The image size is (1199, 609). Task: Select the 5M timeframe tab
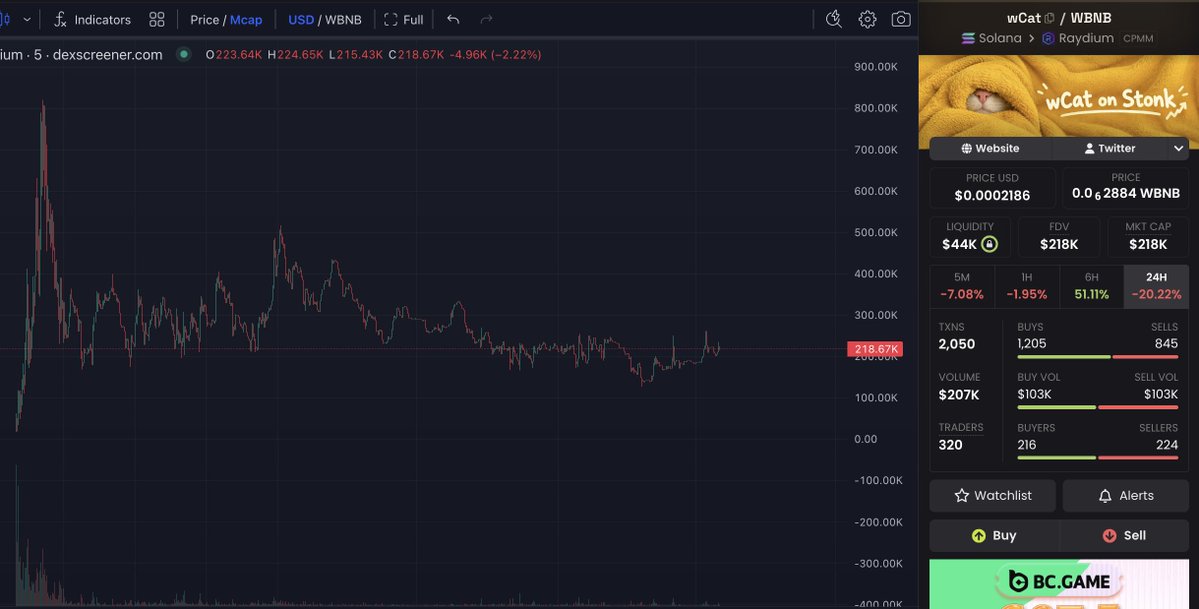962,286
